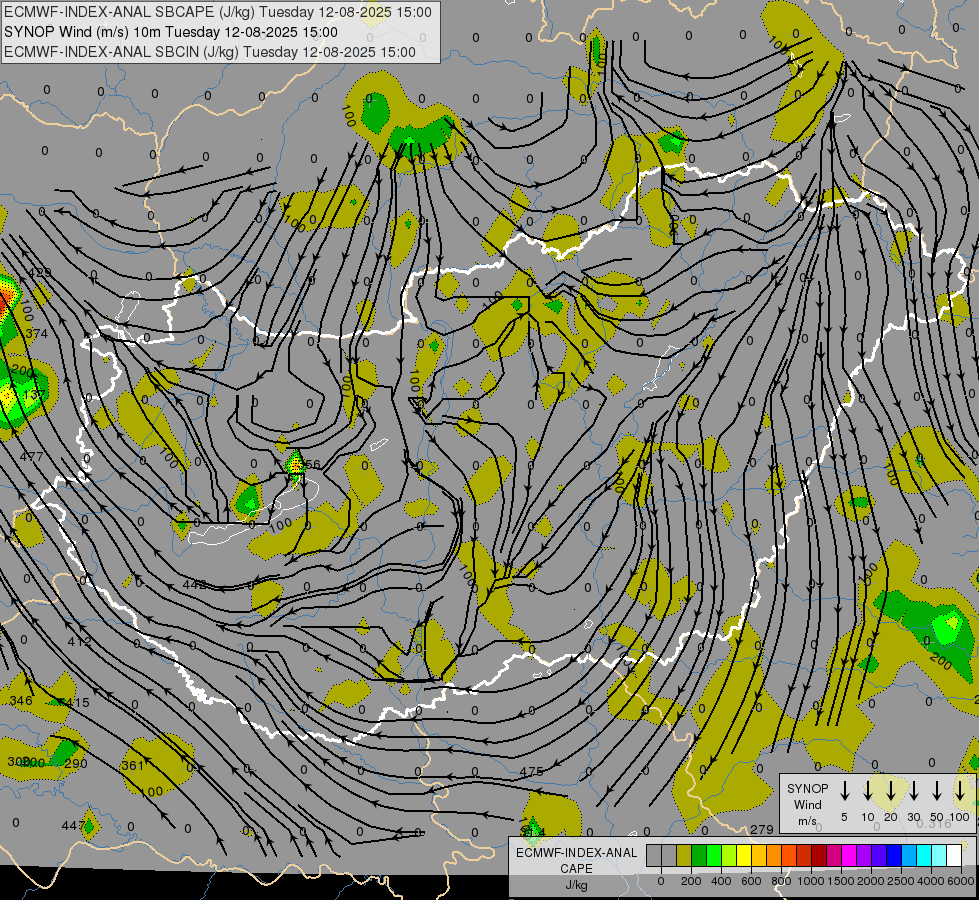This screenshot has width=979, height=900.
Task: Pick the white swatch at the 6000 end
Action: click(x=953, y=855)
